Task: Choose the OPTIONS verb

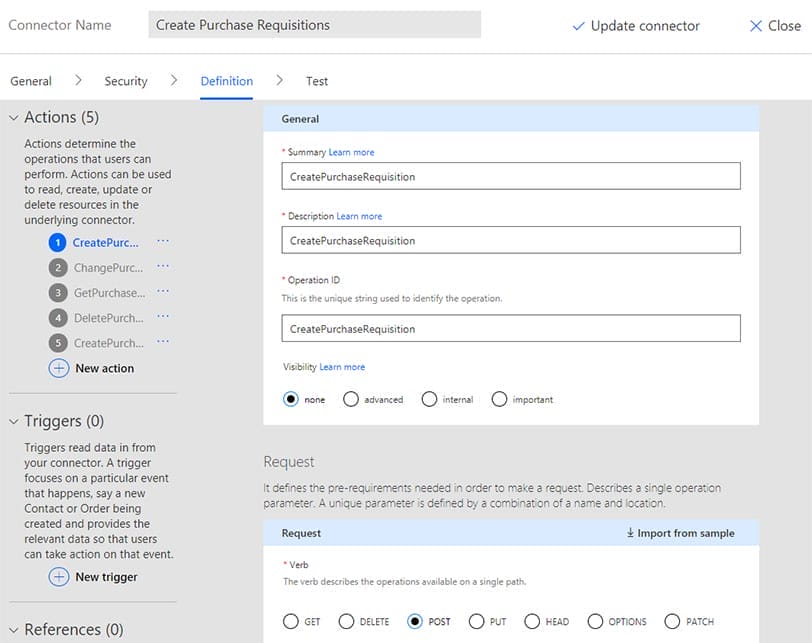Action: 595,621
